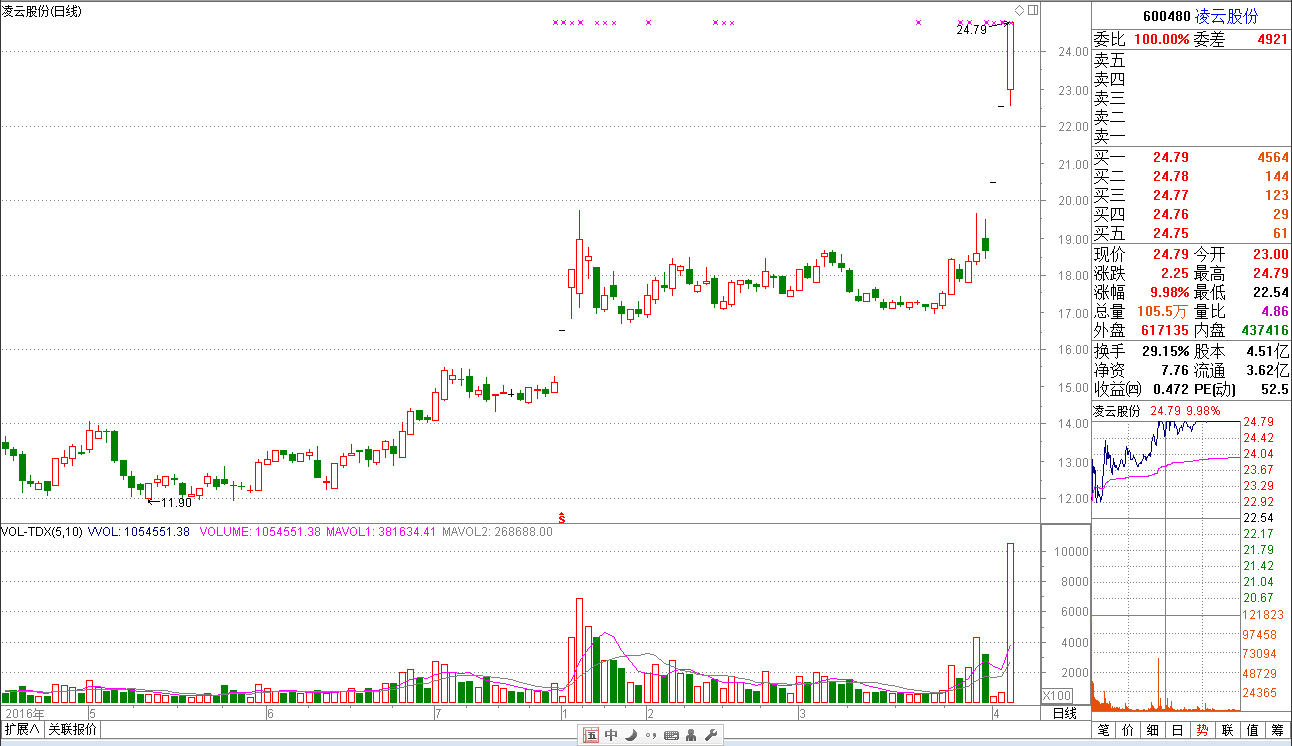Click the PE(动) 52.5 value
This screenshot has height=746, width=1292.
tap(1276, 390)
